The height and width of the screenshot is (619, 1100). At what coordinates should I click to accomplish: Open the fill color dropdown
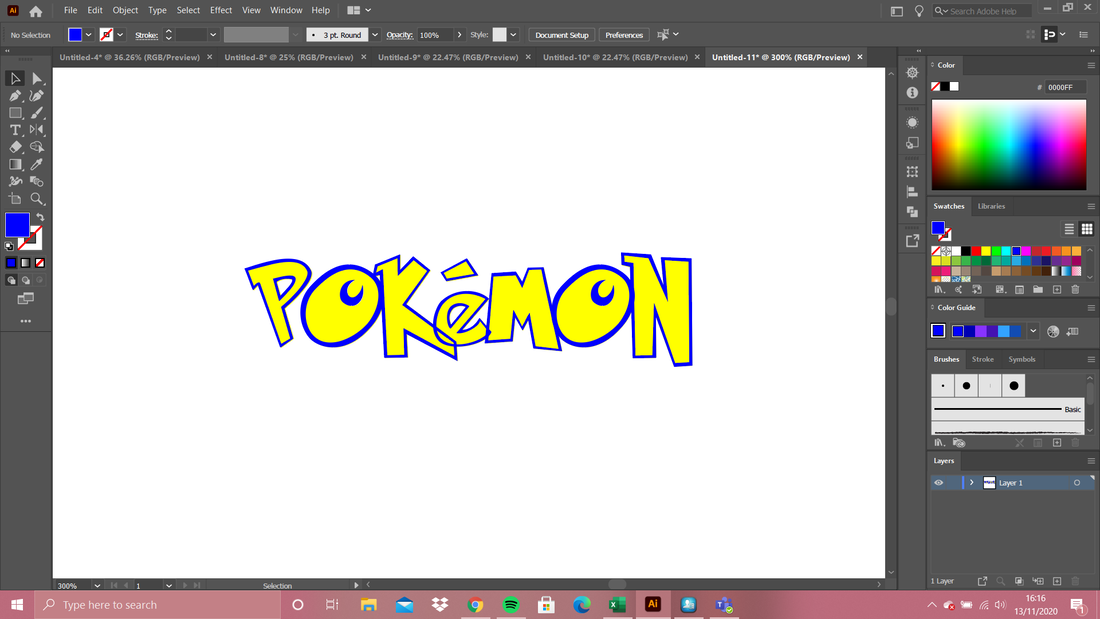pyautogui.click(x=88, y=34)
